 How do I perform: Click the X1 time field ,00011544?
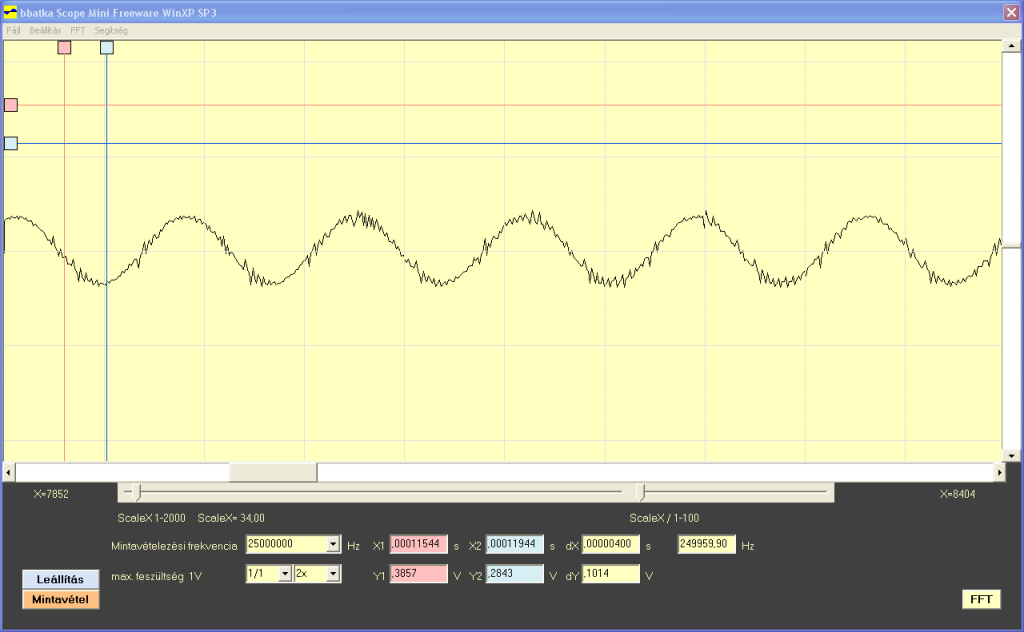pyautogui.click(x=419, y=545)
